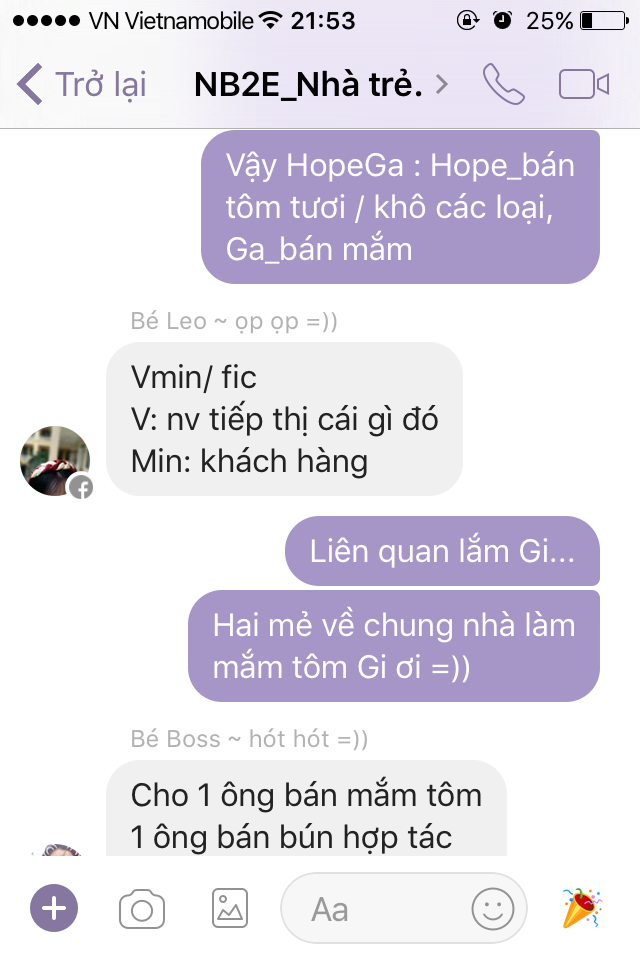Expand chat info with the title chevron
Viewport: 640px width, 960px height.
[x=442, y=84]
